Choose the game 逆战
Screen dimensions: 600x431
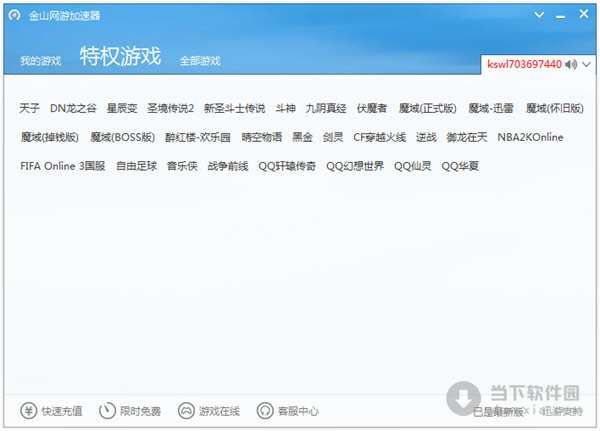[x=426, y=137]
